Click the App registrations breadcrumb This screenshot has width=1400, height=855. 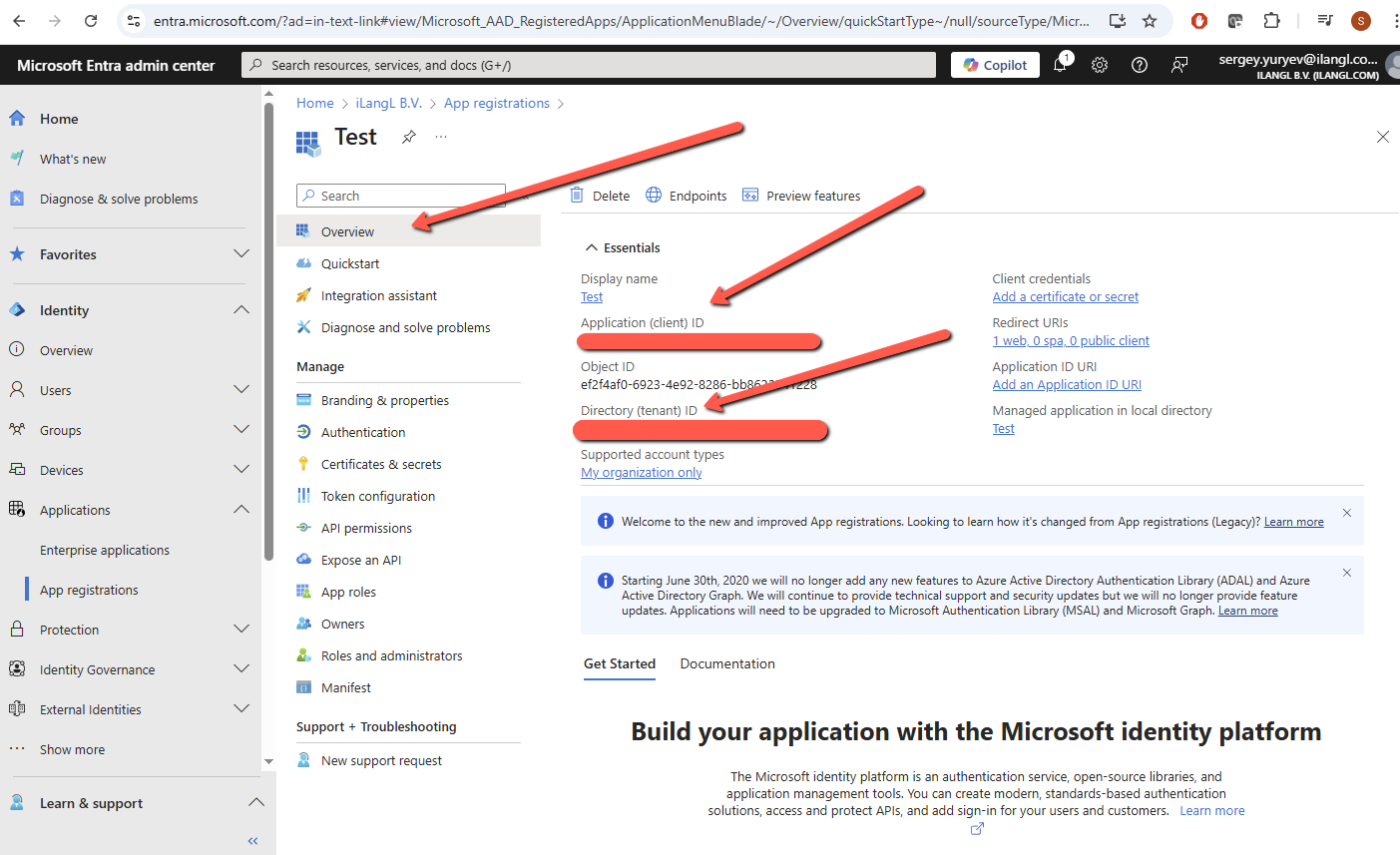click(x=497, y=103)
